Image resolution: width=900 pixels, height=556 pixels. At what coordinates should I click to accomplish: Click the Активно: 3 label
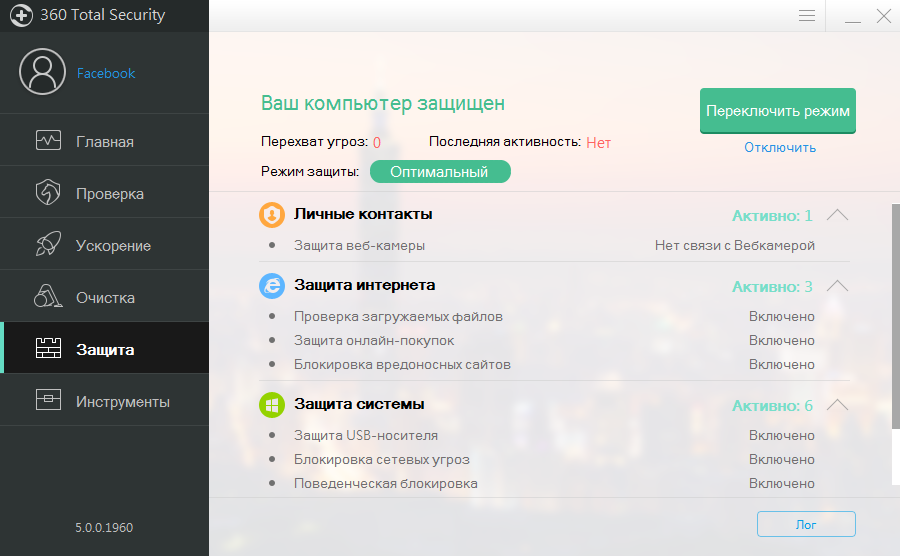tap(773, 286)
